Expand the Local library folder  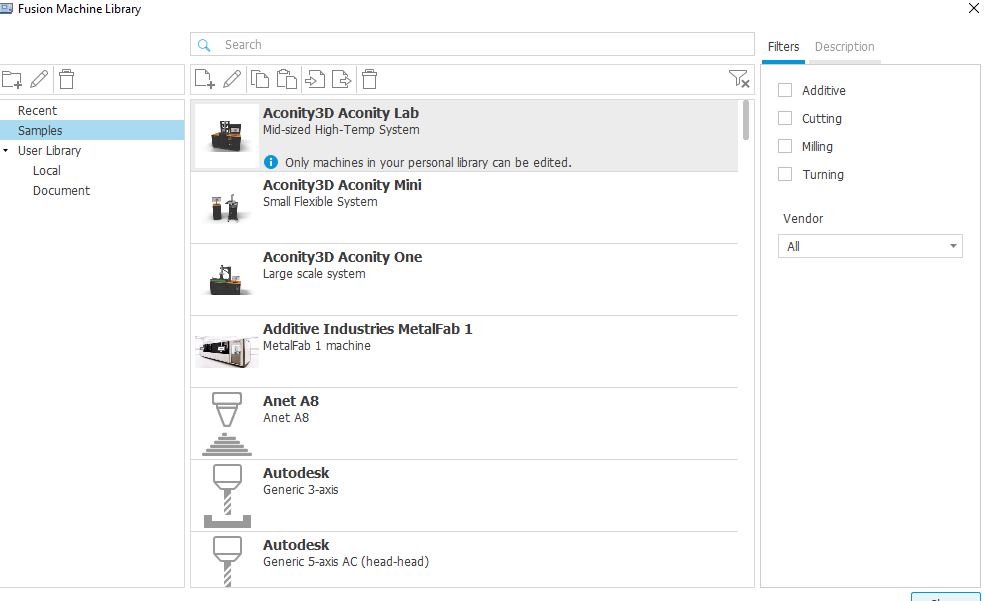46,170
